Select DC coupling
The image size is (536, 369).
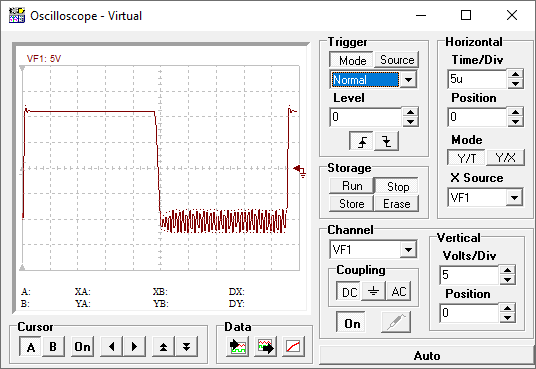(349, 291)
